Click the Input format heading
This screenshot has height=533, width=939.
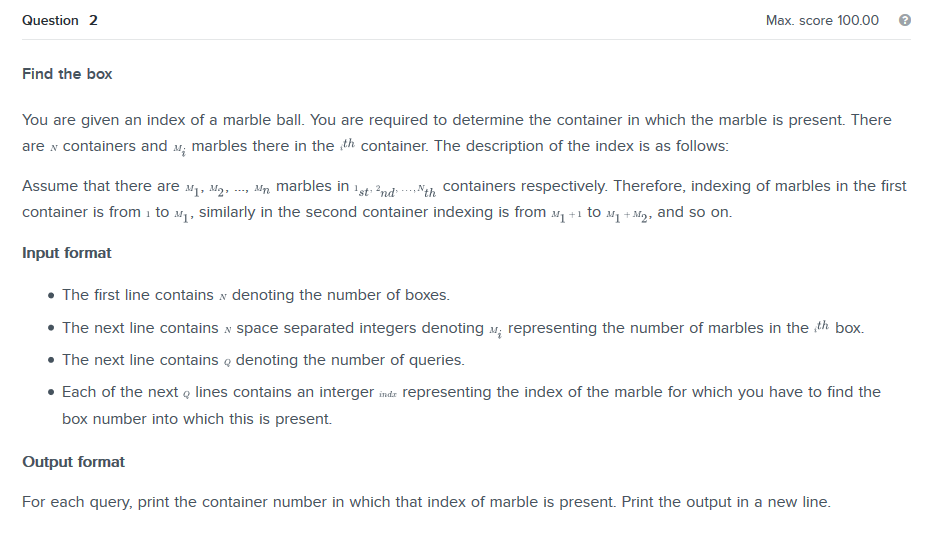click(x=66, y=253)
